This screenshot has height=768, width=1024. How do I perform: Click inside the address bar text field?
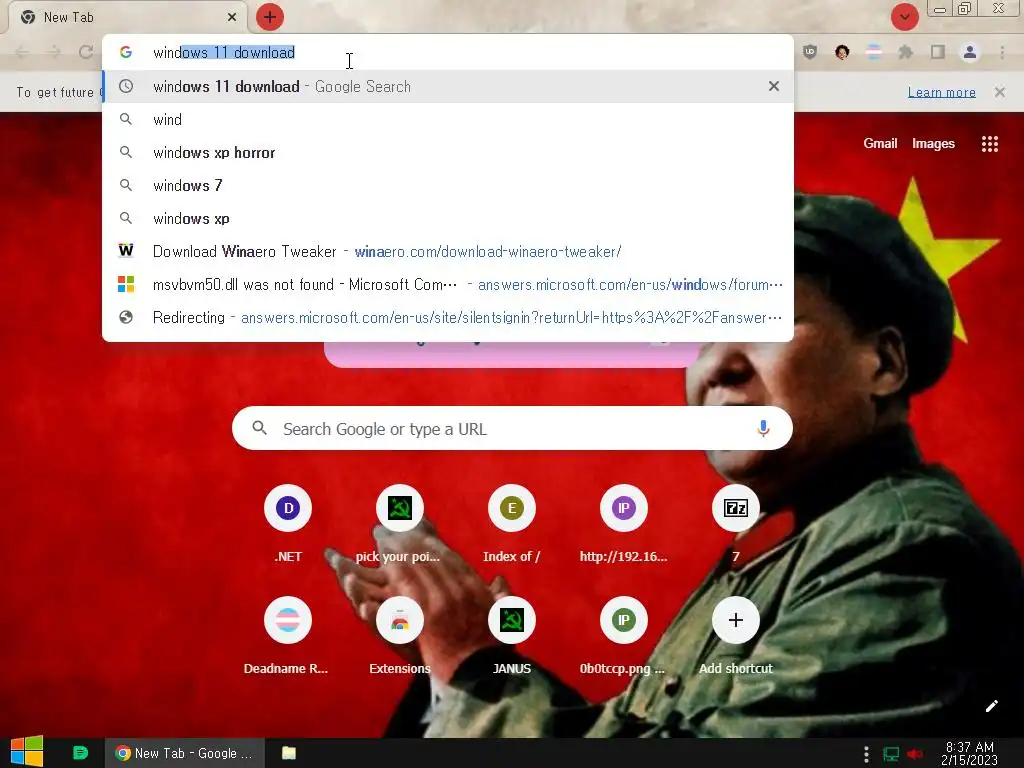tap(448, 52)
